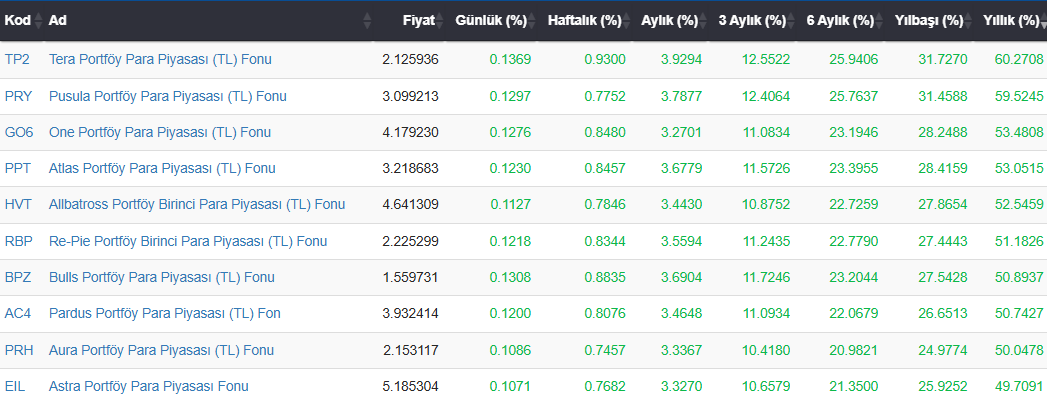Open Bulls Portföy Para Piyasası (TL) Fonu
Viewport: 1047px width, 402px height.
pyautogui.click(x=162, y=277)
